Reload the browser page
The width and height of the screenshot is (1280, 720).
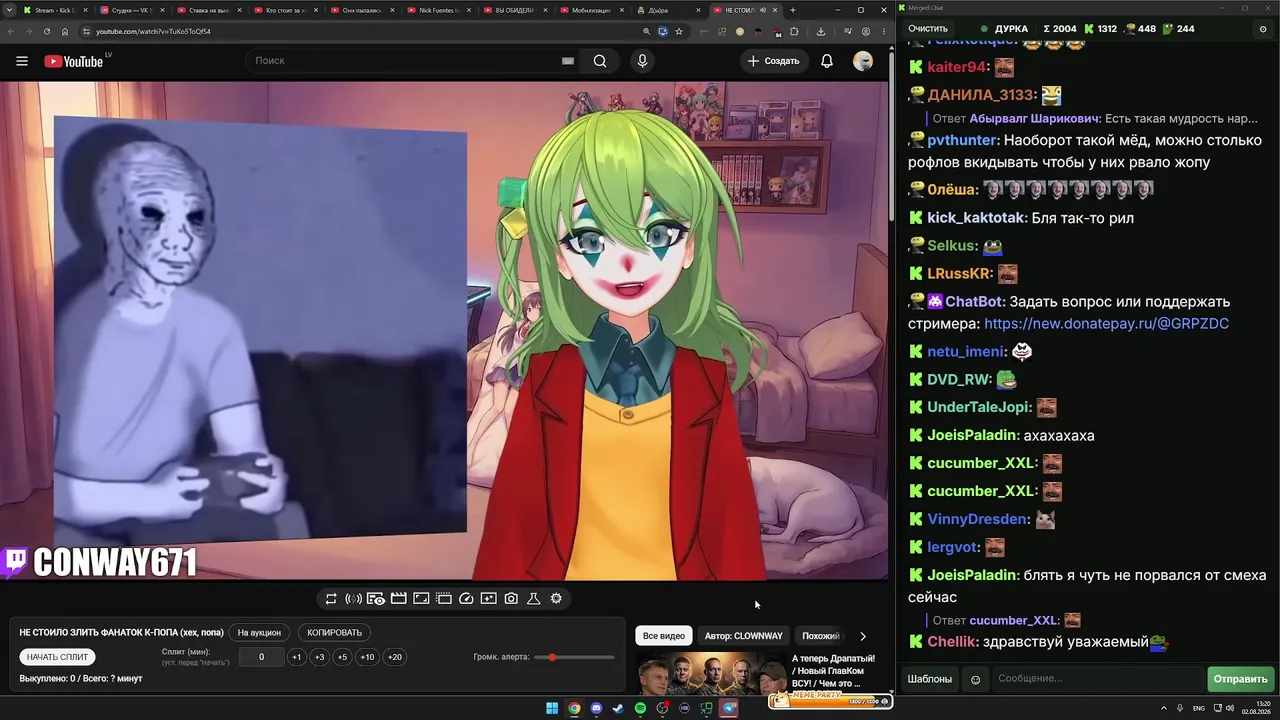pyautogui.click(x=46, y=31)
